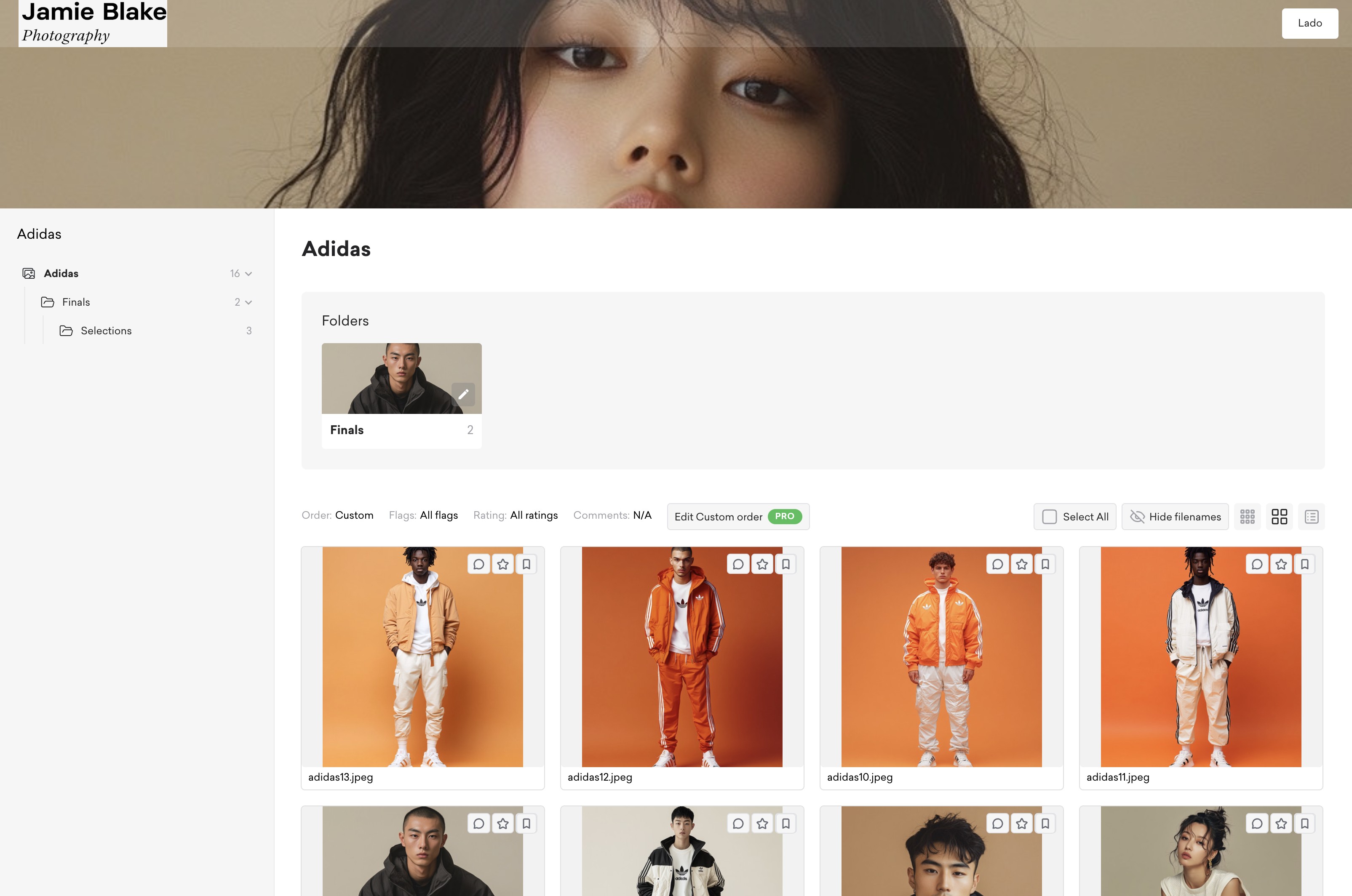The width and height of the screenshot is (1352, 896).
Task: Star the photo below adidas12.jpeg
Action: click(x=762, y=824)
